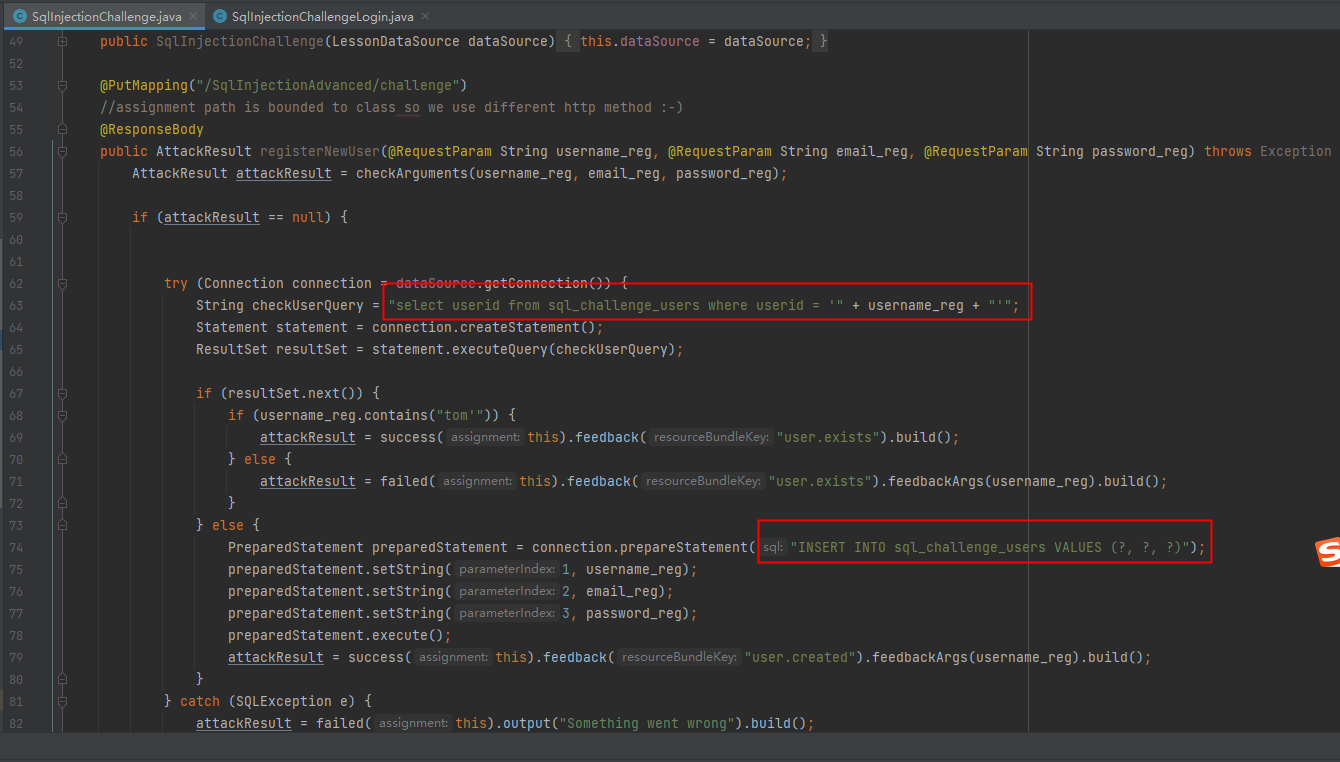Screen dimensions: 1340x762
Task: Click line number 74 in the gutter
Action: (15, 547)
